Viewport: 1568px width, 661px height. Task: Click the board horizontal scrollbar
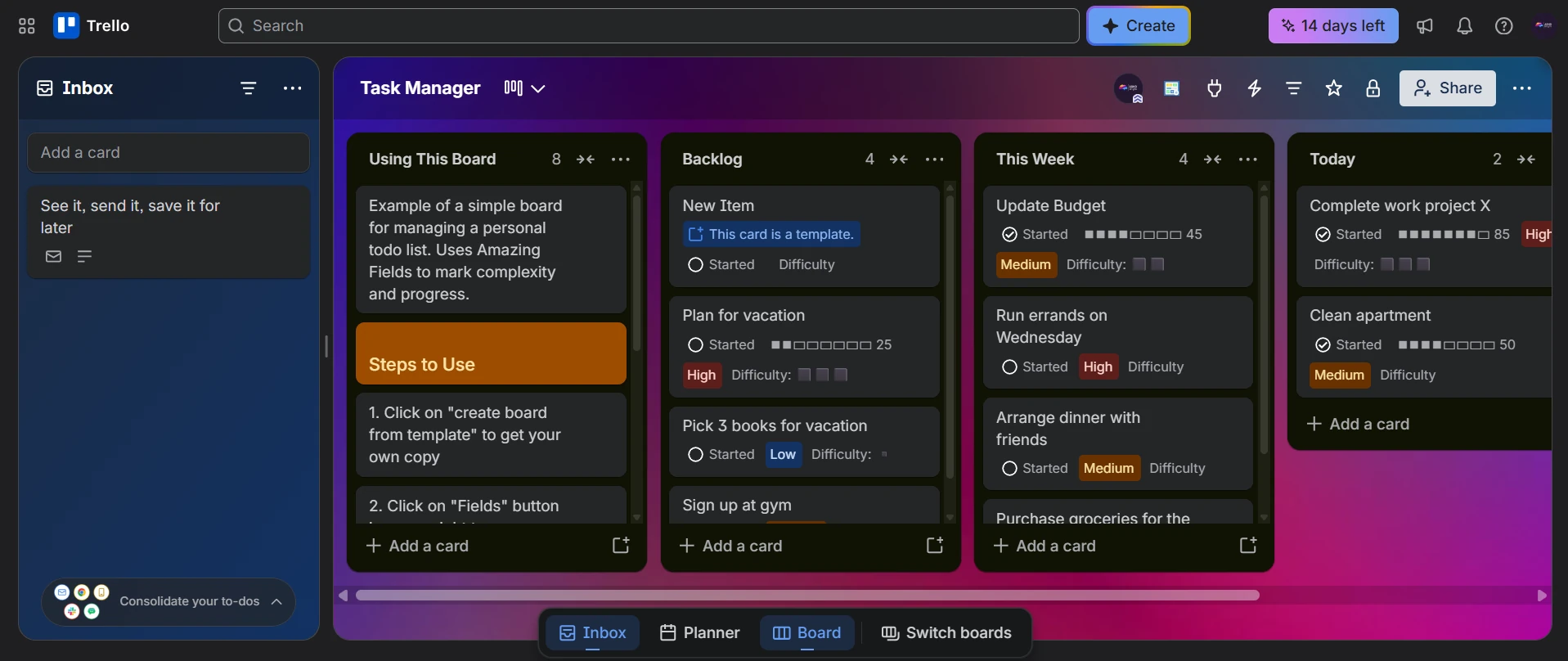click(x=807, y=596)
